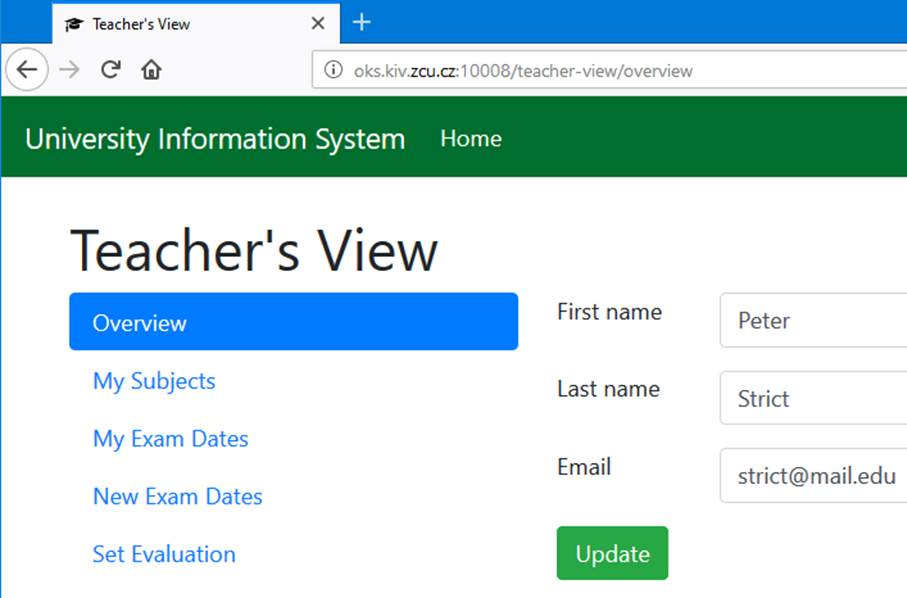Screen dimensions: 907x598
Task: Reload the page with the refresh icon
Action: [110, 69]
